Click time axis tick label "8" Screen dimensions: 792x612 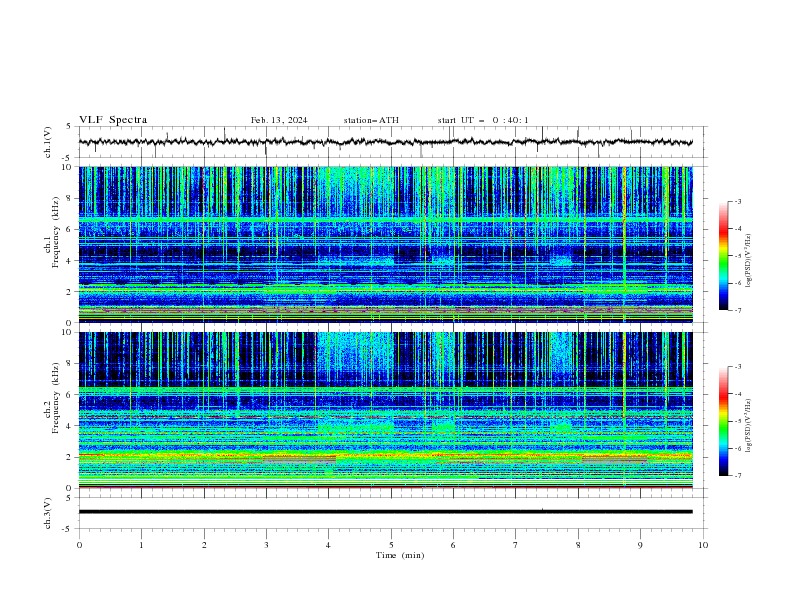578,545
